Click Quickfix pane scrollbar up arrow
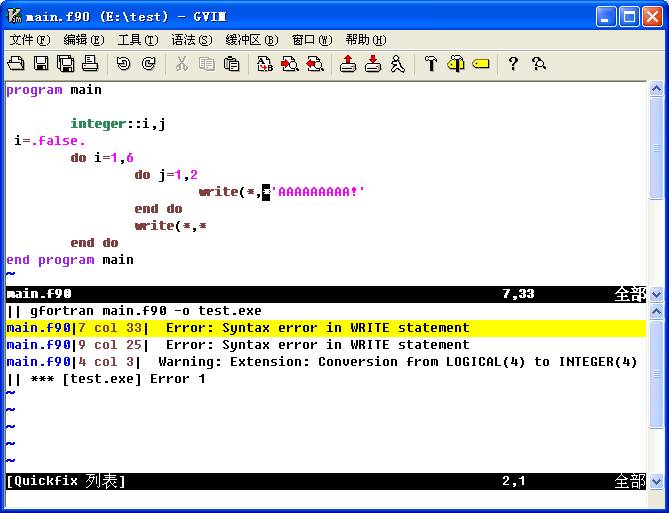669x513 pixels. click(656, 312)
